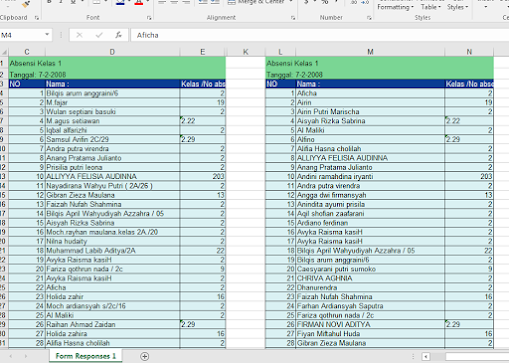509x363 pixels.
Task: Open the Name Box dropdown arrow
Action: 47,35
